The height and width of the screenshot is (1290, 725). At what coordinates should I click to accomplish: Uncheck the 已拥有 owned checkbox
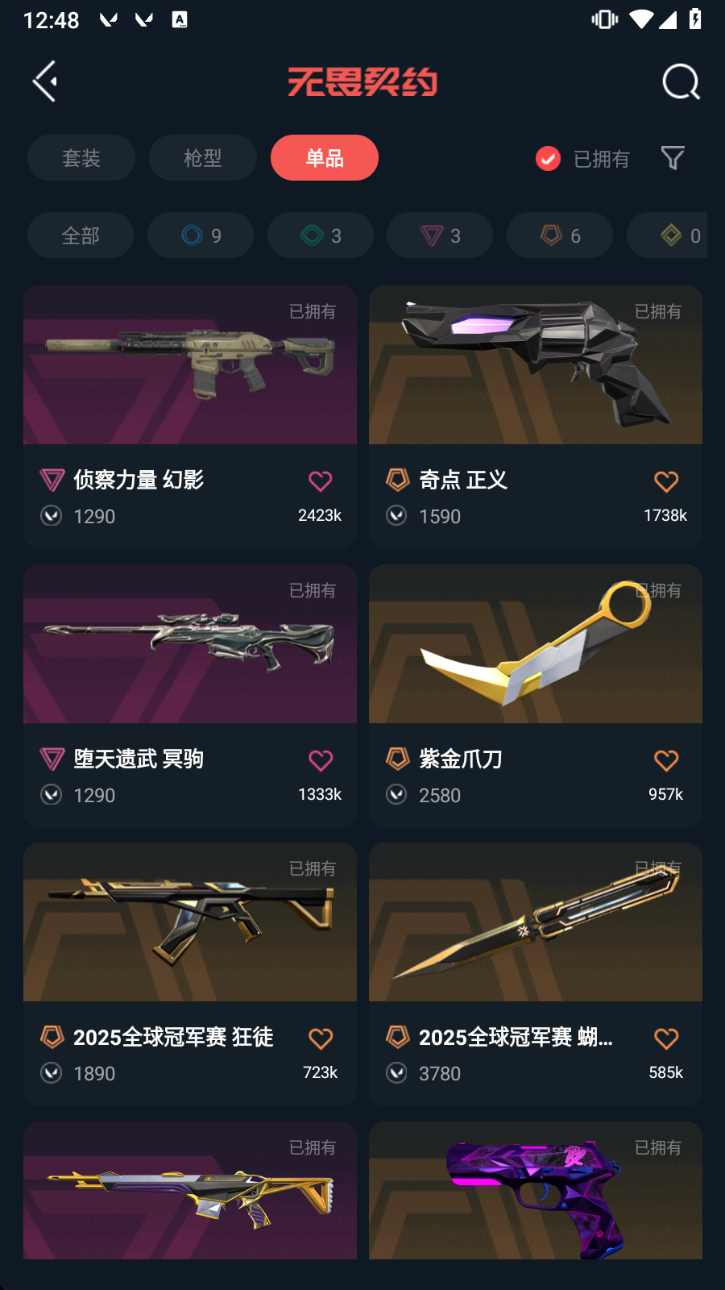[548, 158]
